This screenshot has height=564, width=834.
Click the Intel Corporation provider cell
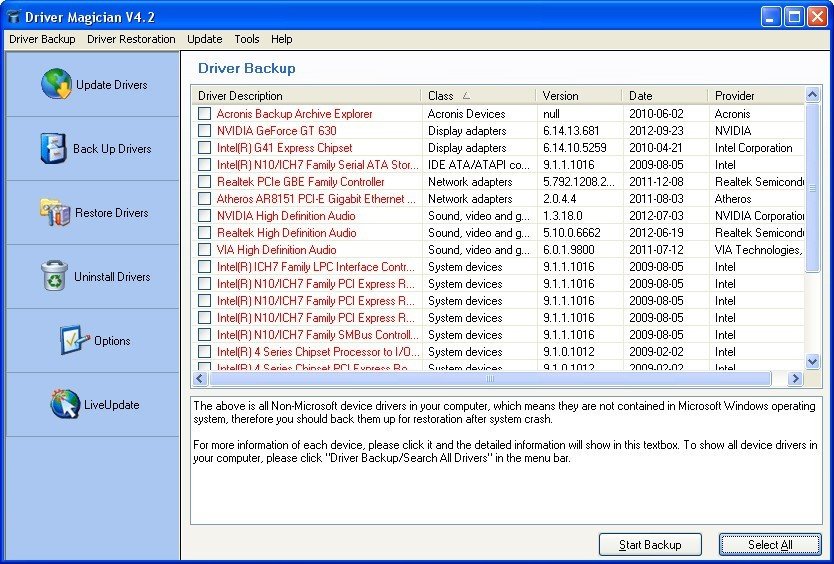(x=753, y=147)
